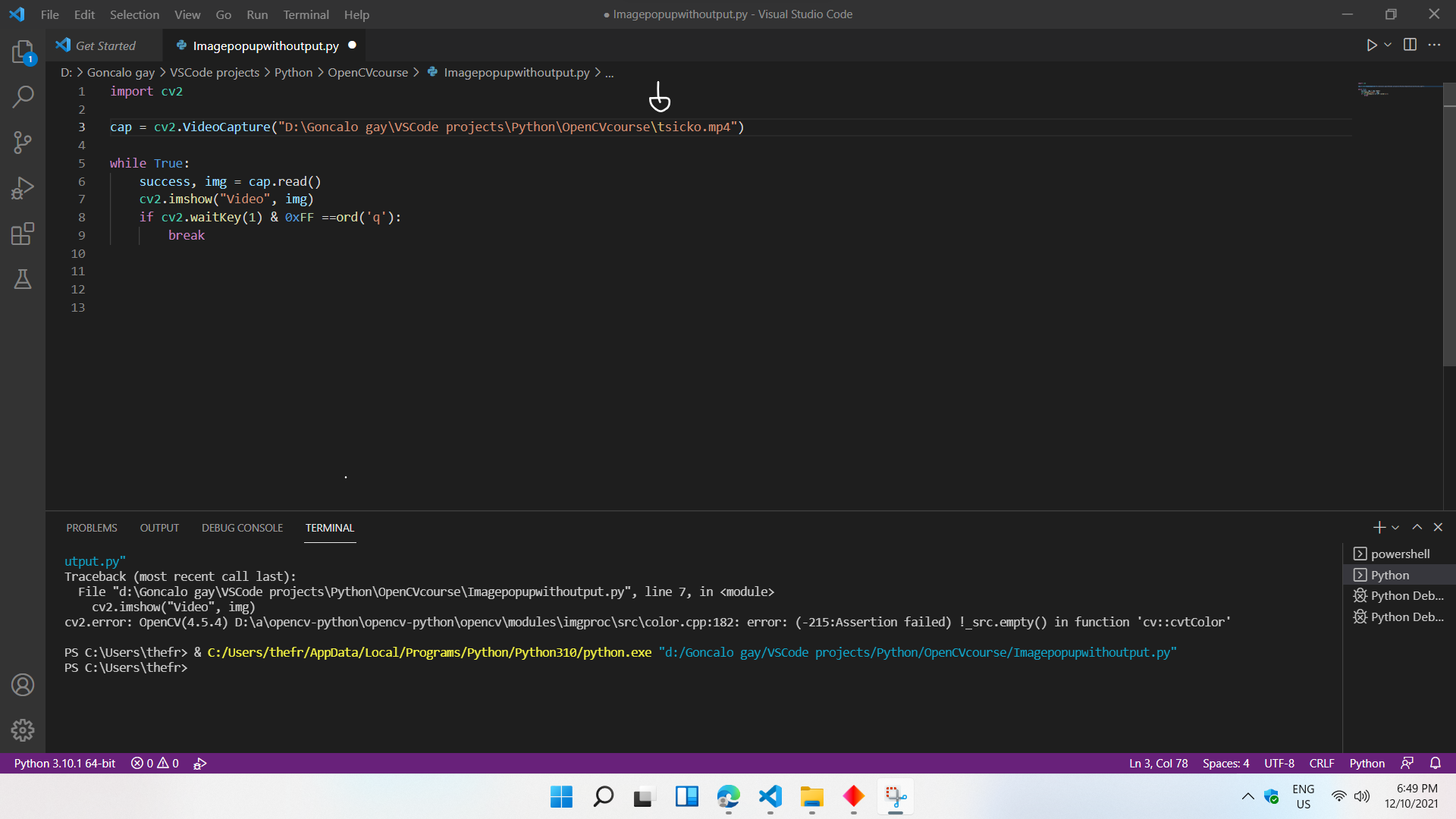Viewport: 1456px width, 819px height.
Task: Expand run options dropdown arrow
Action: (1388, 45)
